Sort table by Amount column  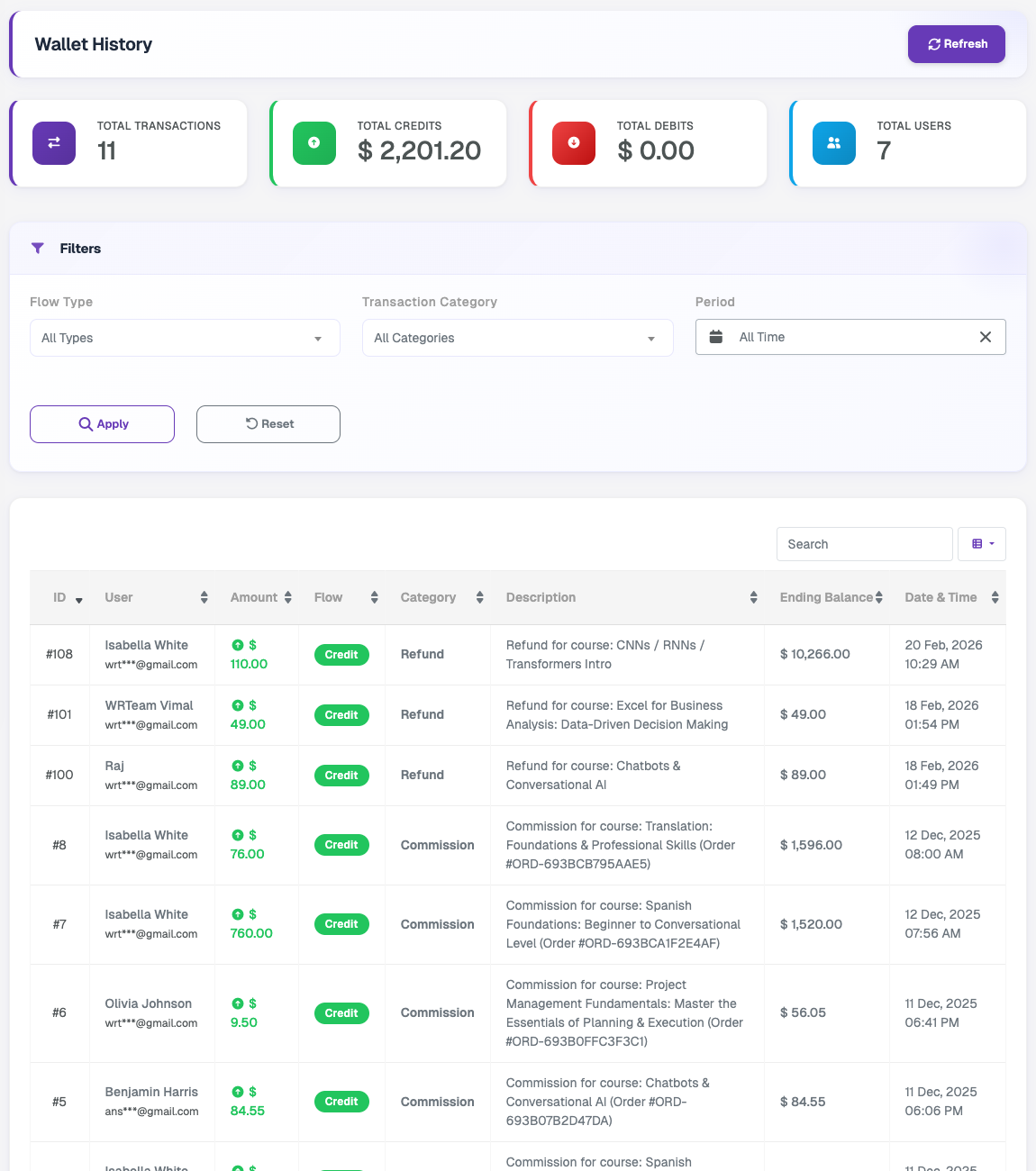coord(257,597)
